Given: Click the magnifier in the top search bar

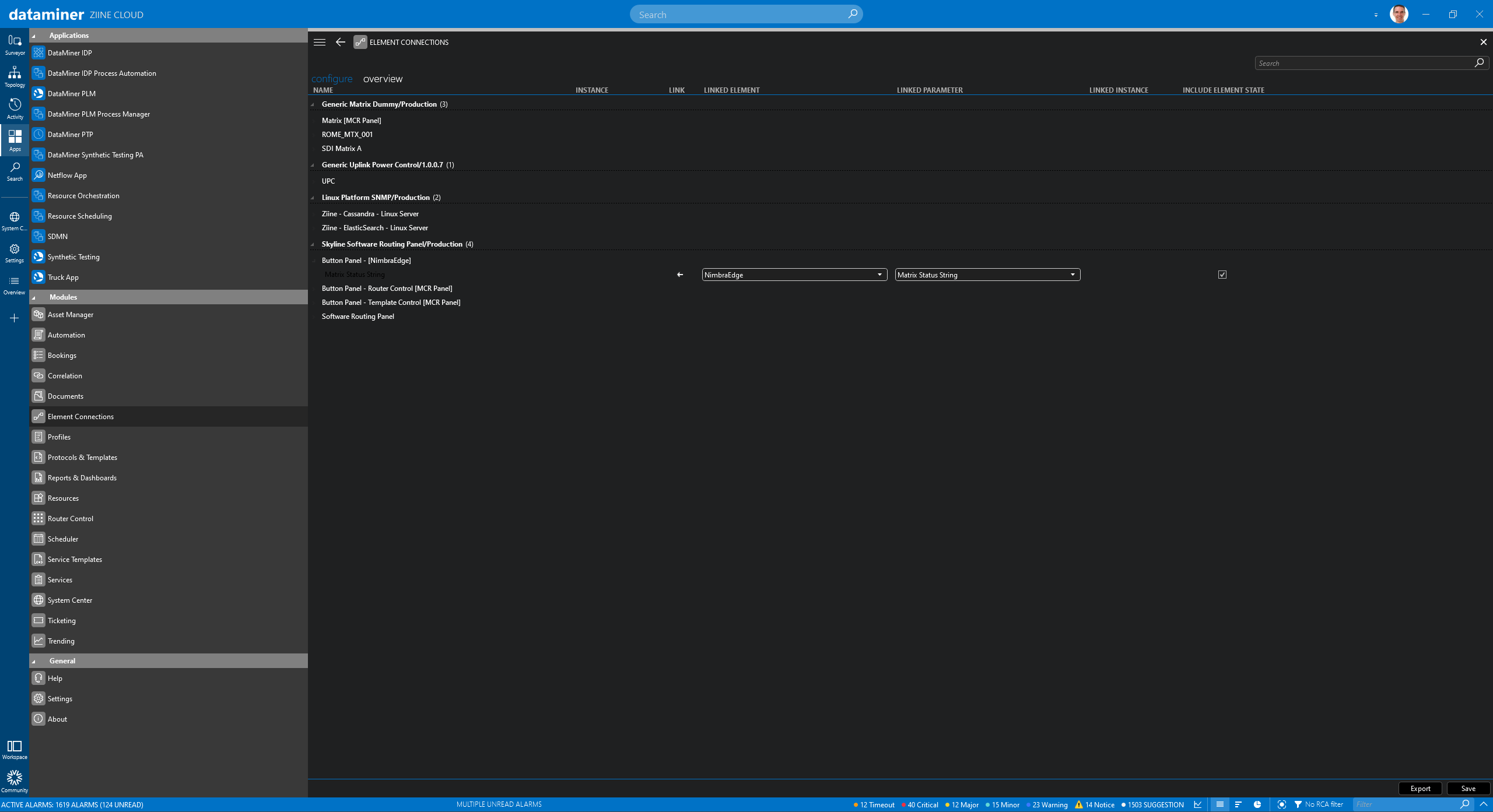Looking at the screenshot, I should pos(853,14).
